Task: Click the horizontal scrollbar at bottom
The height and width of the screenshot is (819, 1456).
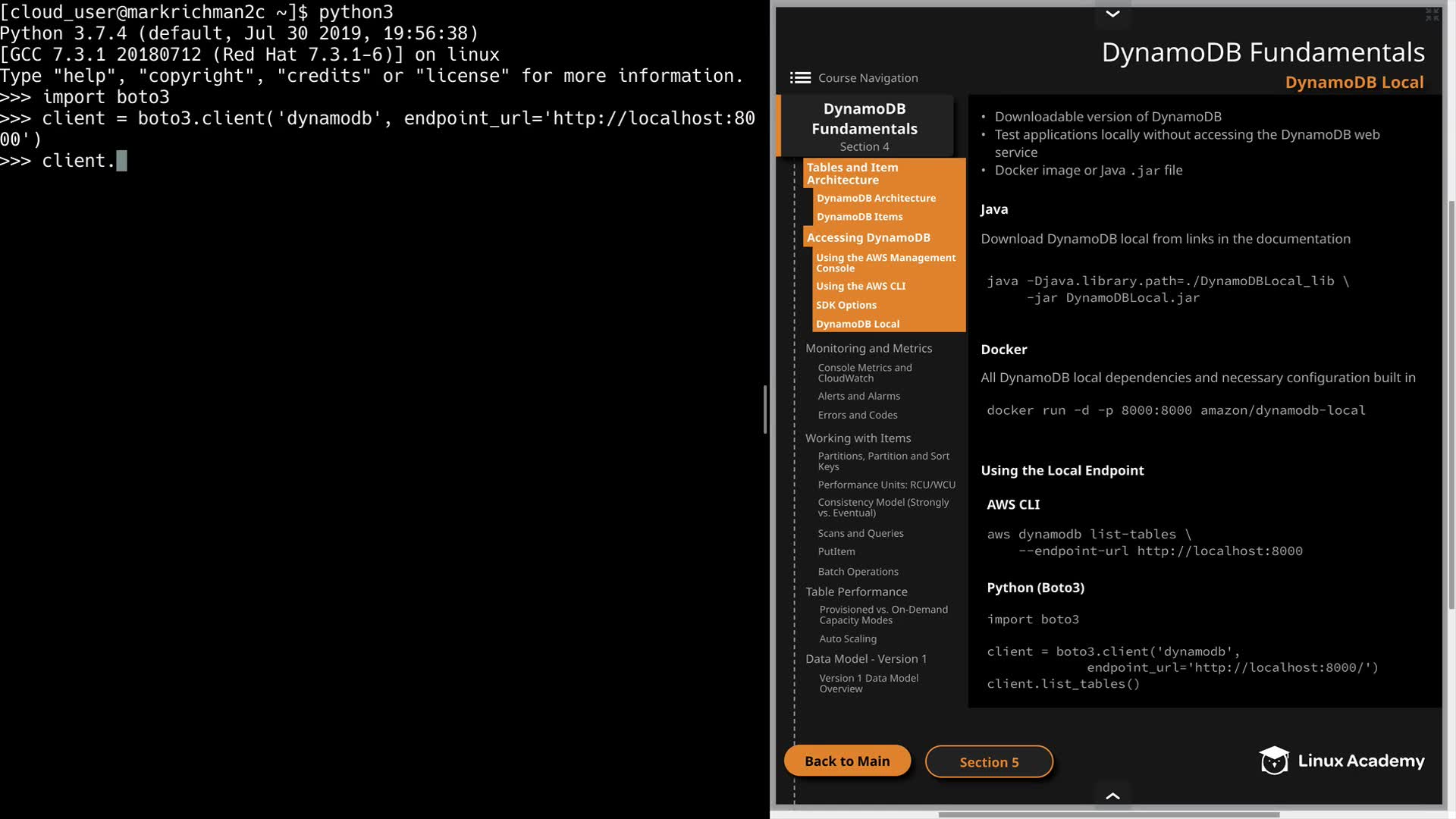Action: (x=1109, y=814)
